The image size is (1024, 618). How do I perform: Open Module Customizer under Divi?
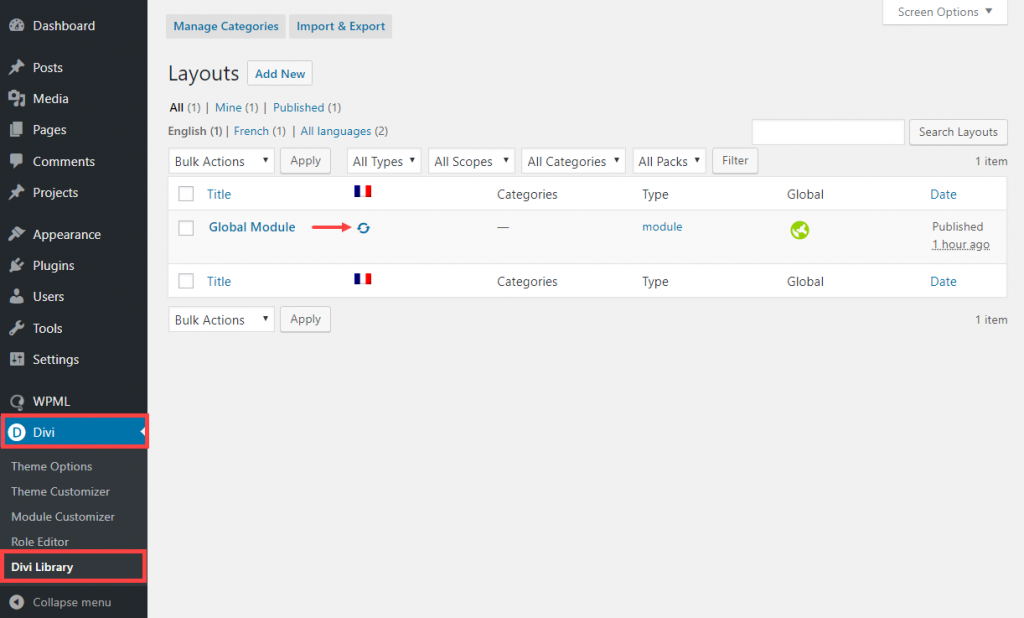tap(63, 517)
